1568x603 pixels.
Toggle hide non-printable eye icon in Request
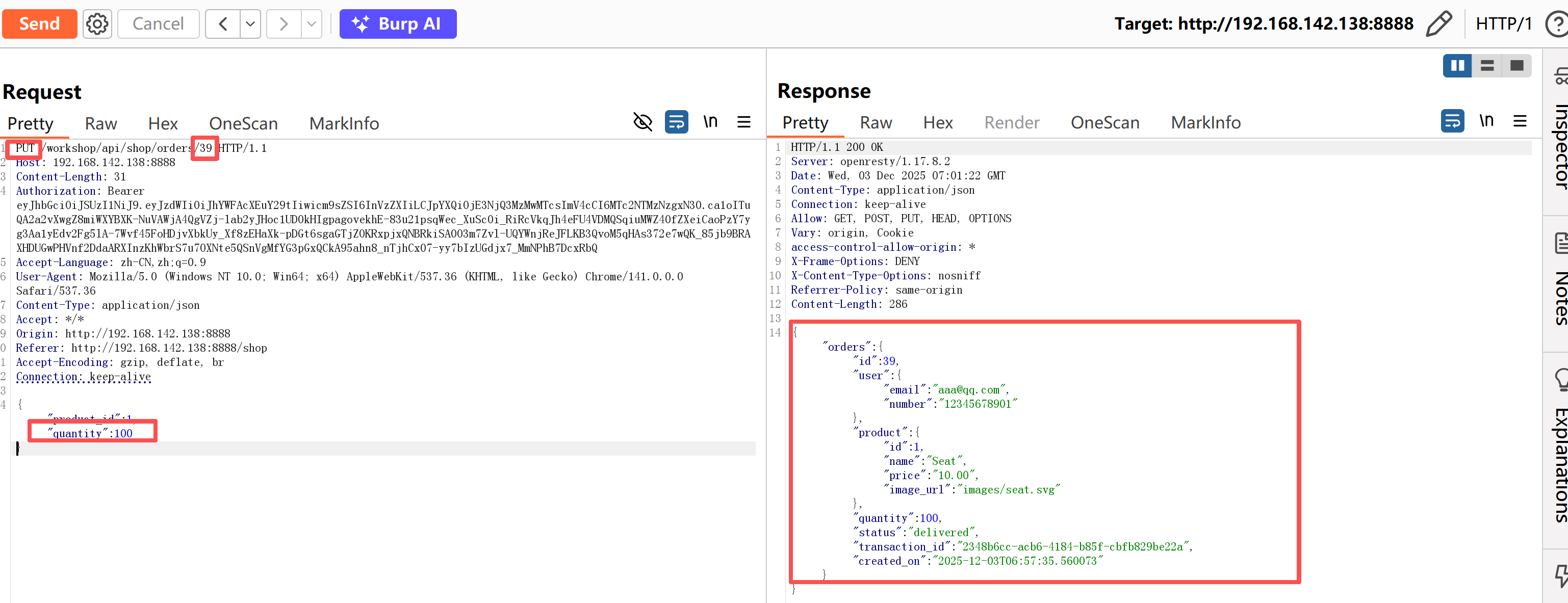click(x=642, y=122)
